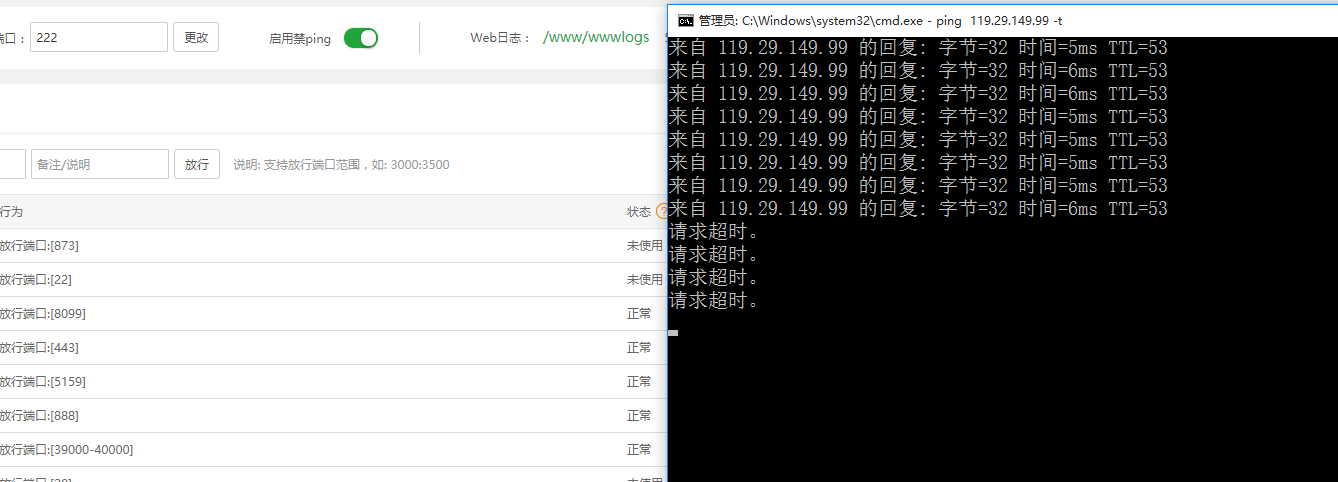The height and width of the screenshot is (482, 1338).
Task: Click the 启用禁ping label text
Action: pos(300,38)
